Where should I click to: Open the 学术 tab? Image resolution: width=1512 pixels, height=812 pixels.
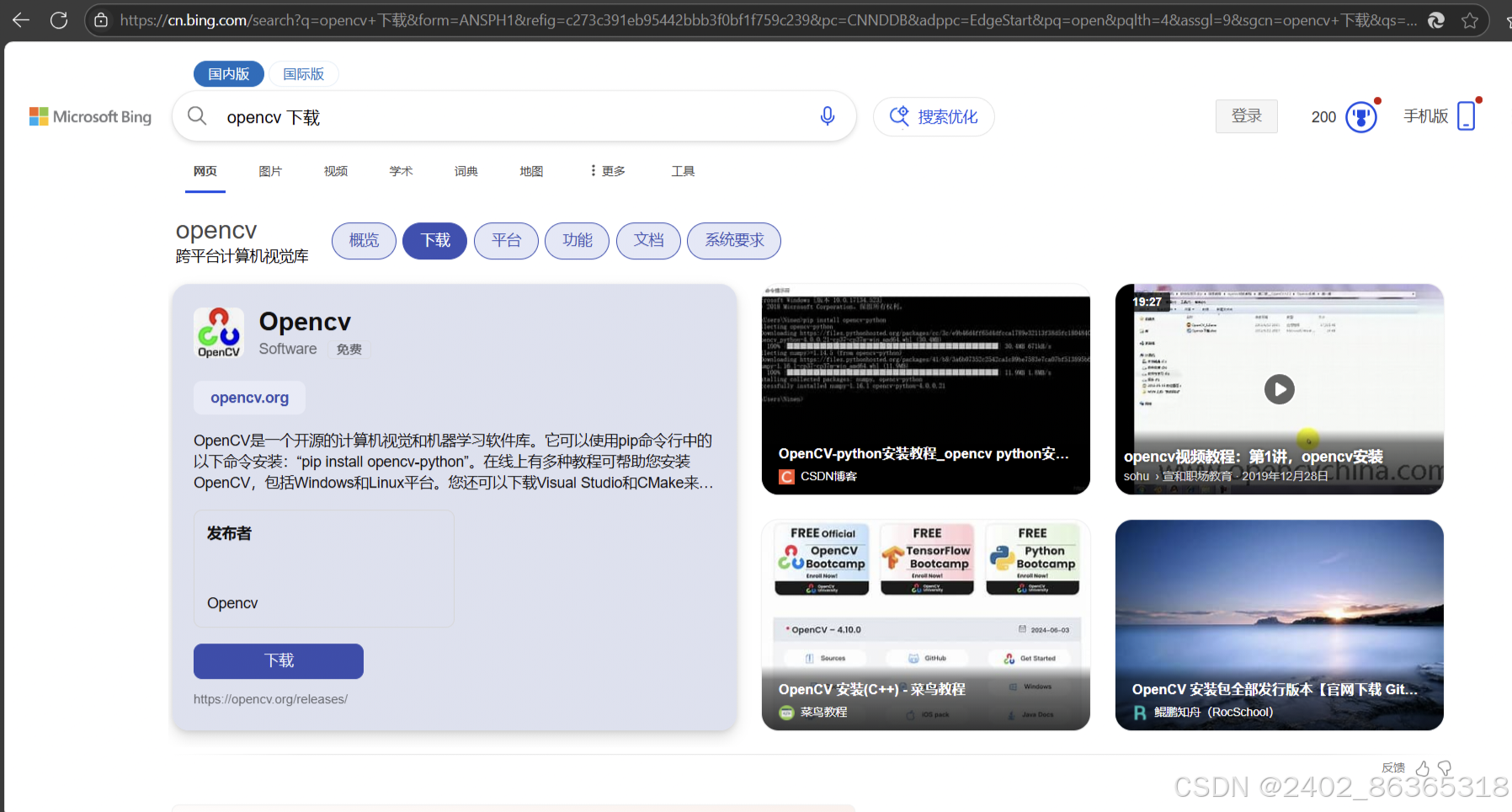click(401, 171)
